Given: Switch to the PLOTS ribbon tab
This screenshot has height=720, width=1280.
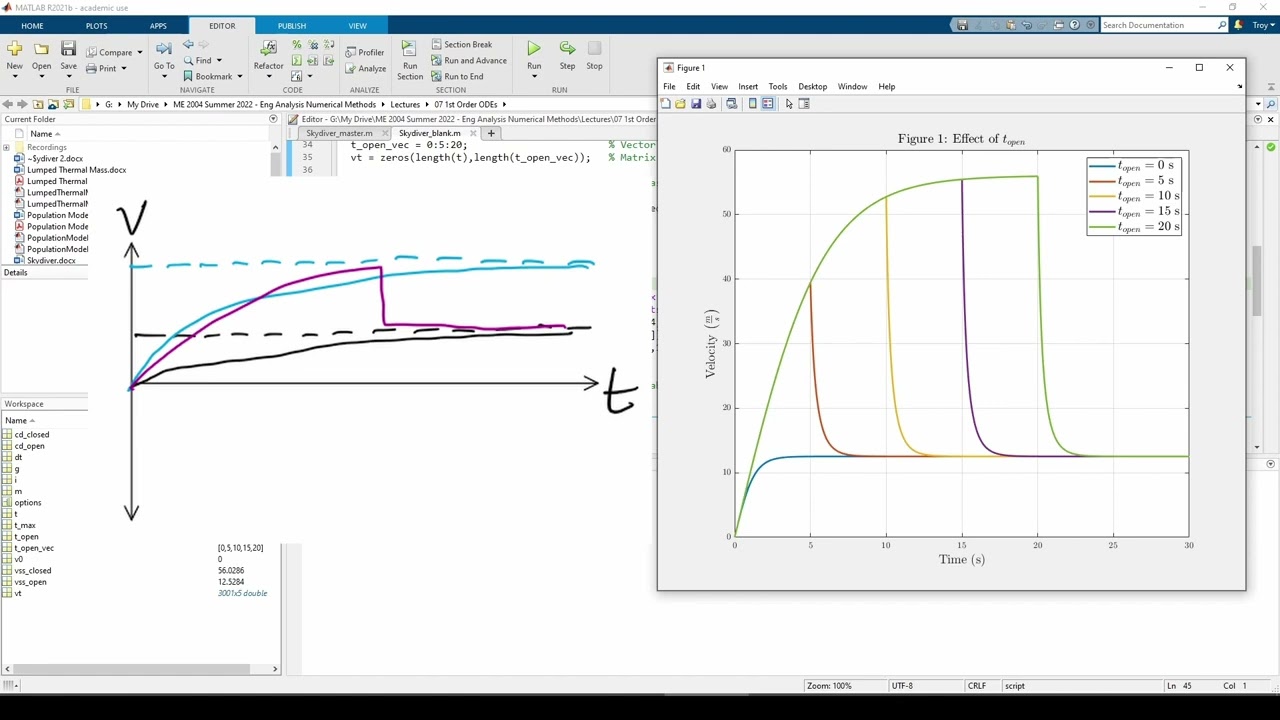Looking at the screenshot, I should 96,26.
